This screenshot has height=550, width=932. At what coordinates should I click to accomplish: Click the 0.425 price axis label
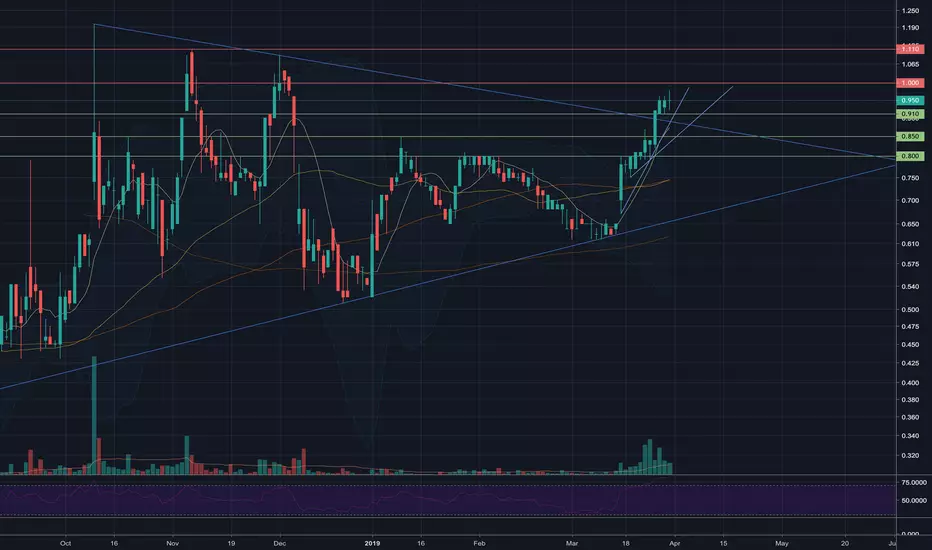pos(910,363)
